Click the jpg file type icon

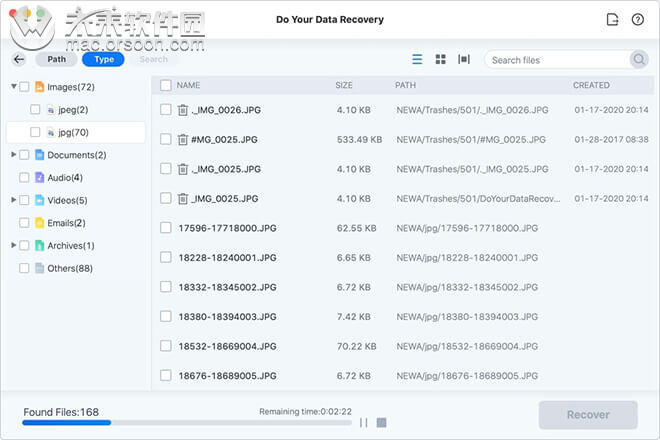coord(51,133)
